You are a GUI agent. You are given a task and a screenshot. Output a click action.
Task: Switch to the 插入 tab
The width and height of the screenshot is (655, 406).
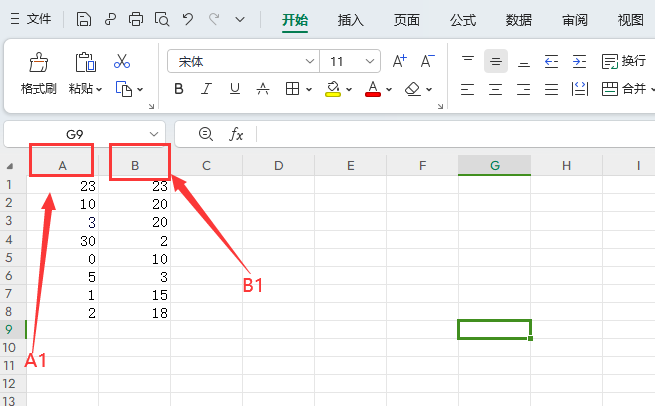tap(350, 20)
